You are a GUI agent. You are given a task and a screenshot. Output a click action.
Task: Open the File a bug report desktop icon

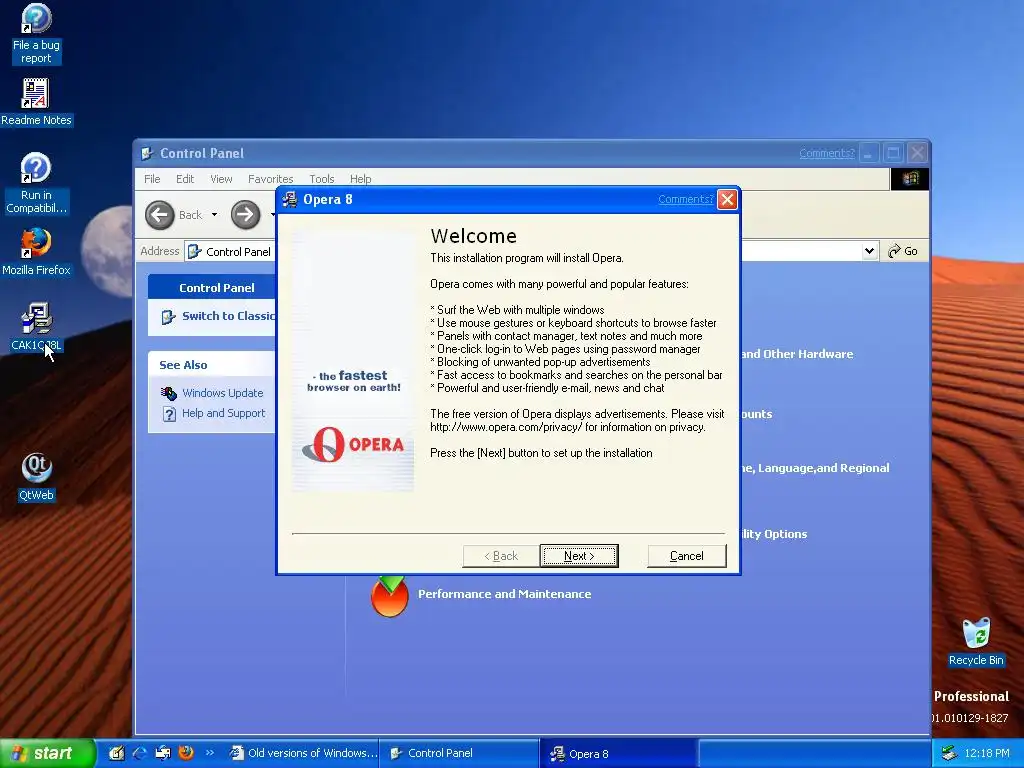(x=36, y=33)
